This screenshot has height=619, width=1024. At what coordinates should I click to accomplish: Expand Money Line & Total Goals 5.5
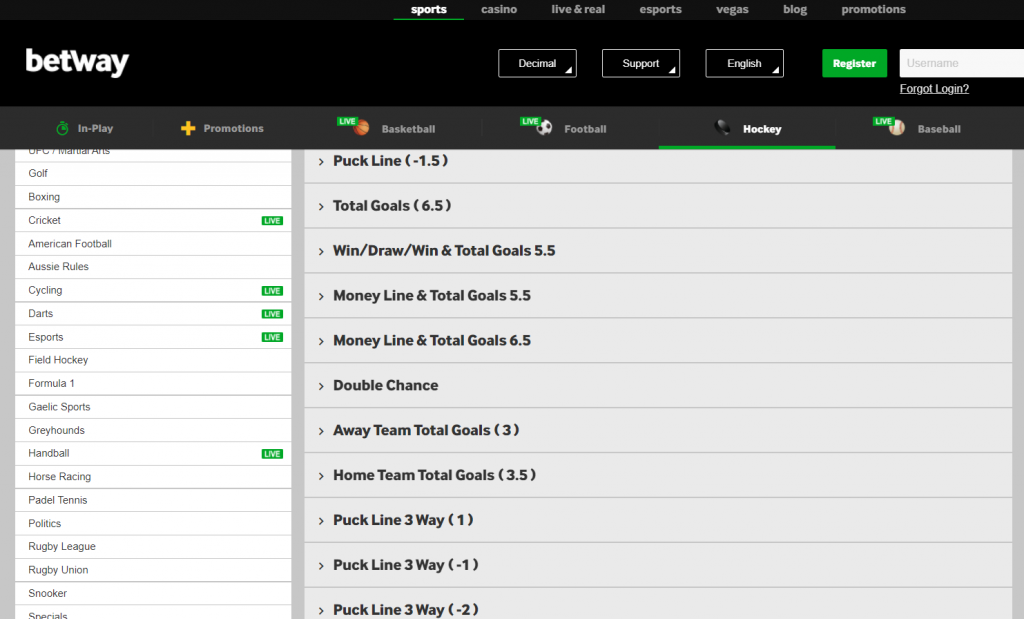(658, 296)
